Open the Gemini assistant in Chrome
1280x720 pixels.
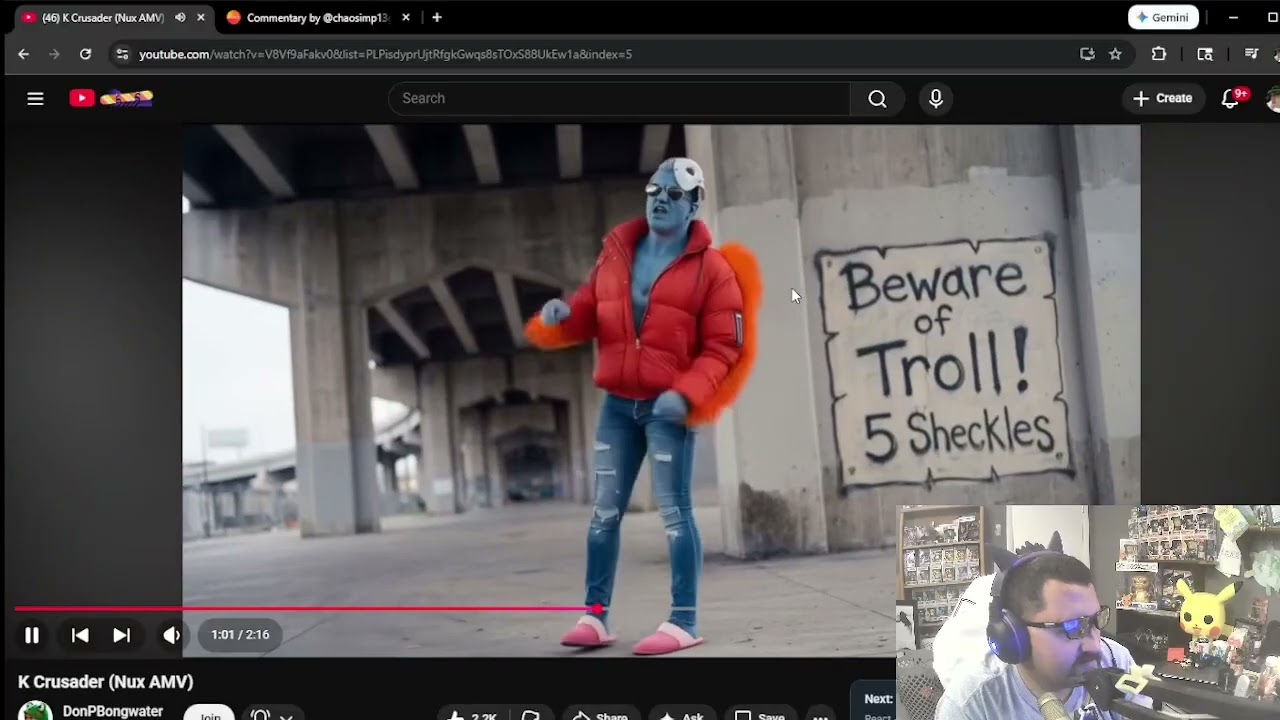[x=1163, y=17]
